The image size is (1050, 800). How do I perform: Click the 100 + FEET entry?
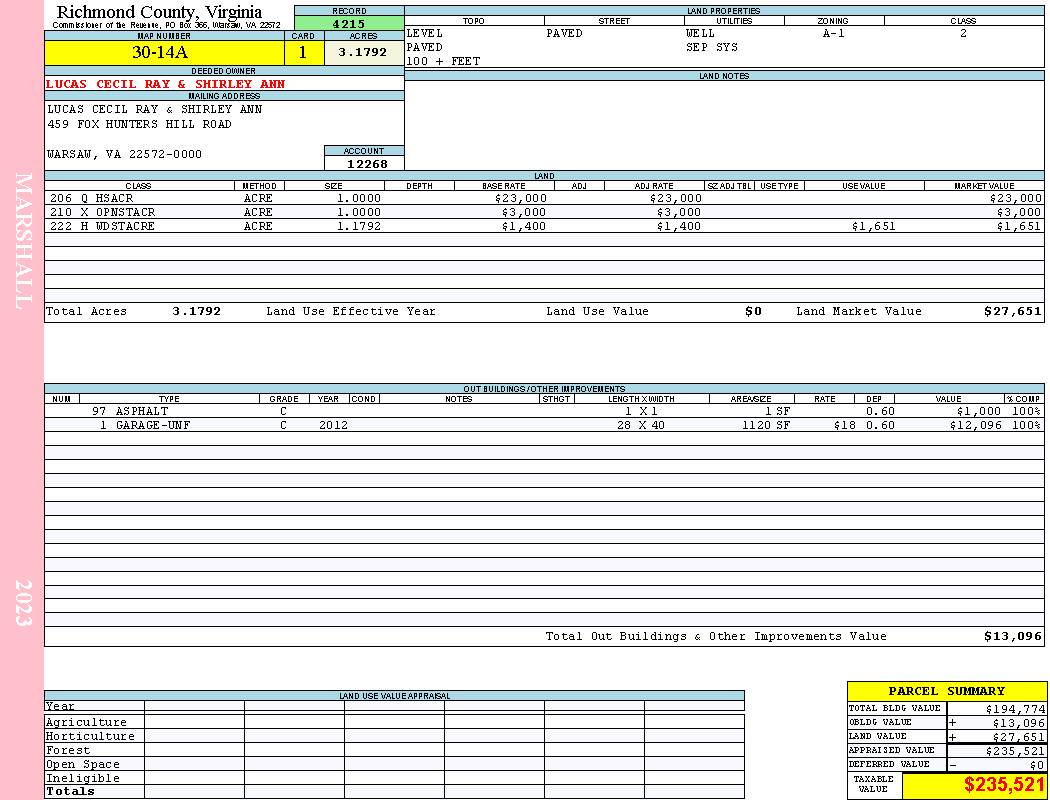click(443, 61)
